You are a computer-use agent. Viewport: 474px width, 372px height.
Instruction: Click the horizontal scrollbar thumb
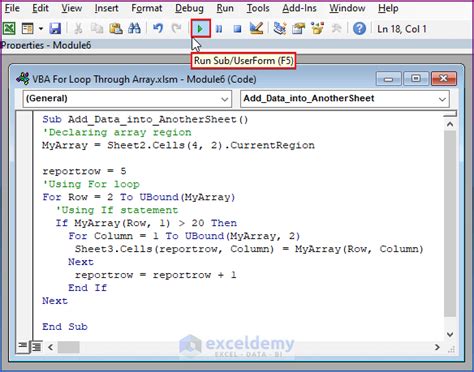click(x=68, y=347)
